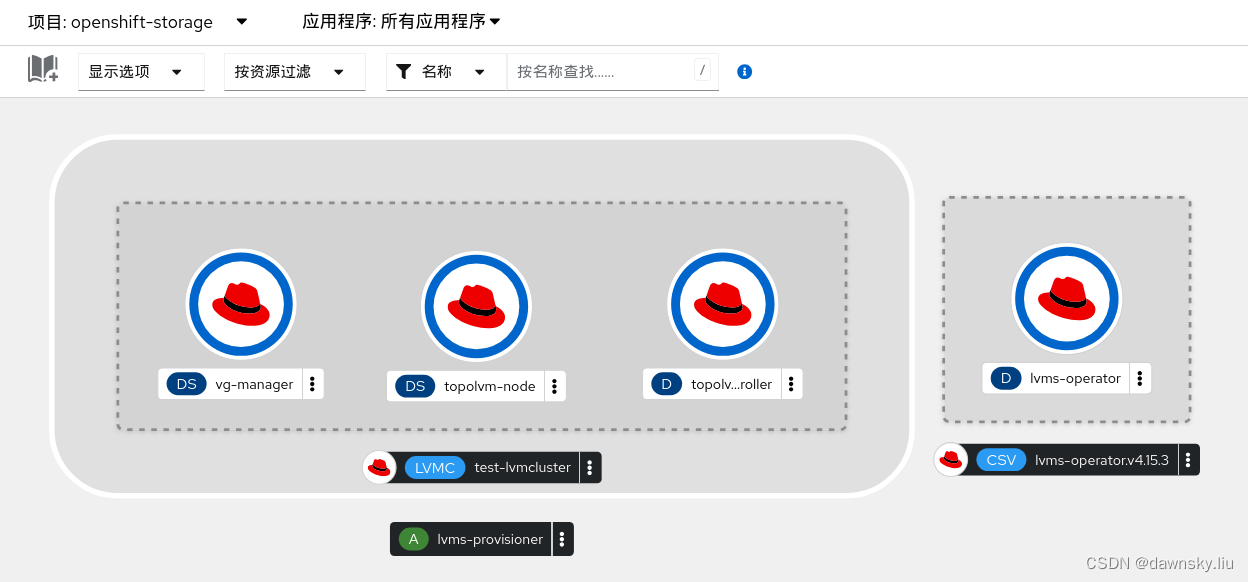Image resolution: width=1248 pixels, height=582 pixels.
Task: Open the kebab menu for lvms-provisioner
Action: pos(562,539)
